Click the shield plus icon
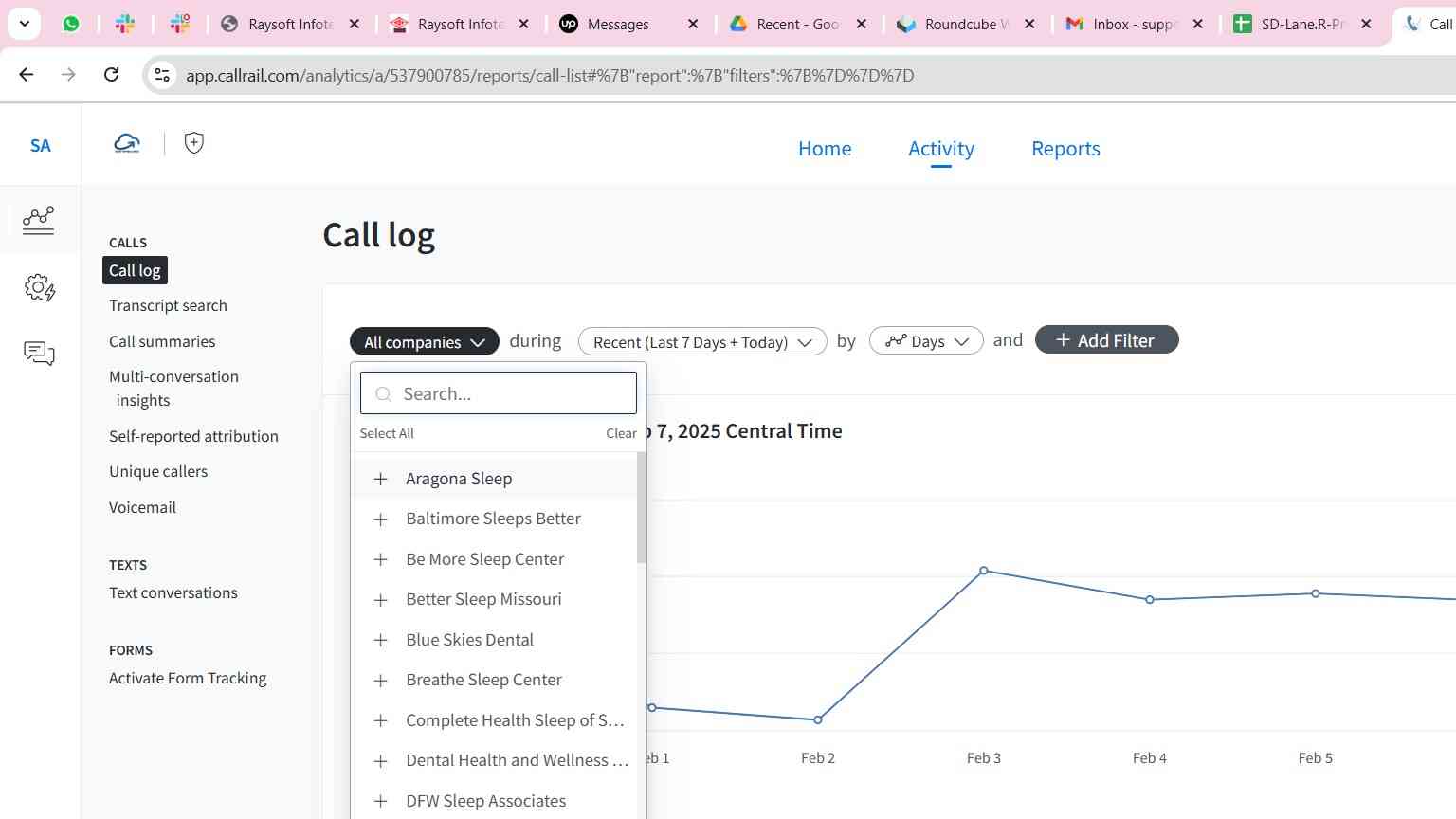This screenshot has height=819, width=1456. (x=194, y=143)
